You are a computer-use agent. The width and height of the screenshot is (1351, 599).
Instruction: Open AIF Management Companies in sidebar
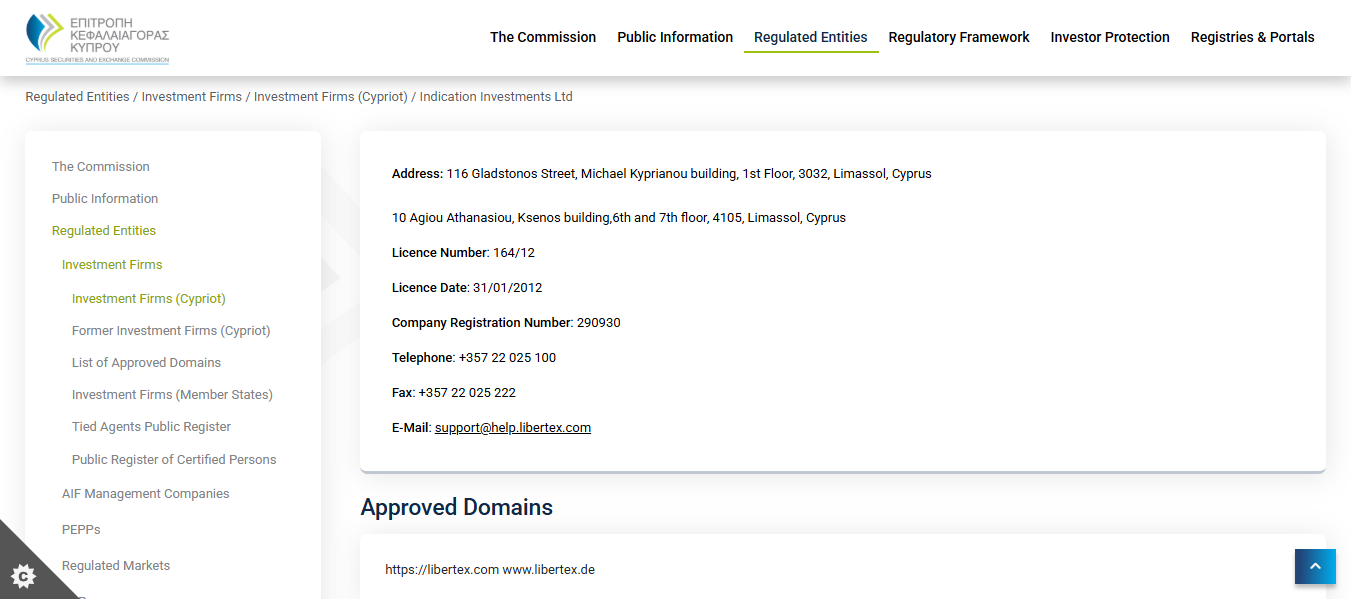pyautogui.click(x=145, y=494)
